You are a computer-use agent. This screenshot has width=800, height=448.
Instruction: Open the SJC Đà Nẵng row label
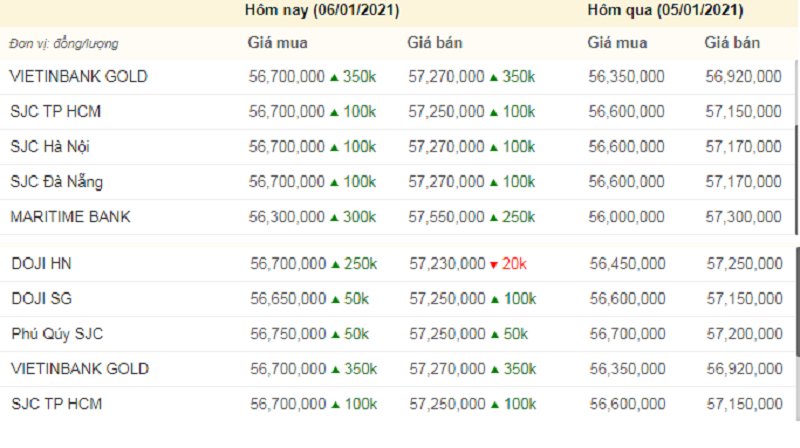click(x=57, y=182)
